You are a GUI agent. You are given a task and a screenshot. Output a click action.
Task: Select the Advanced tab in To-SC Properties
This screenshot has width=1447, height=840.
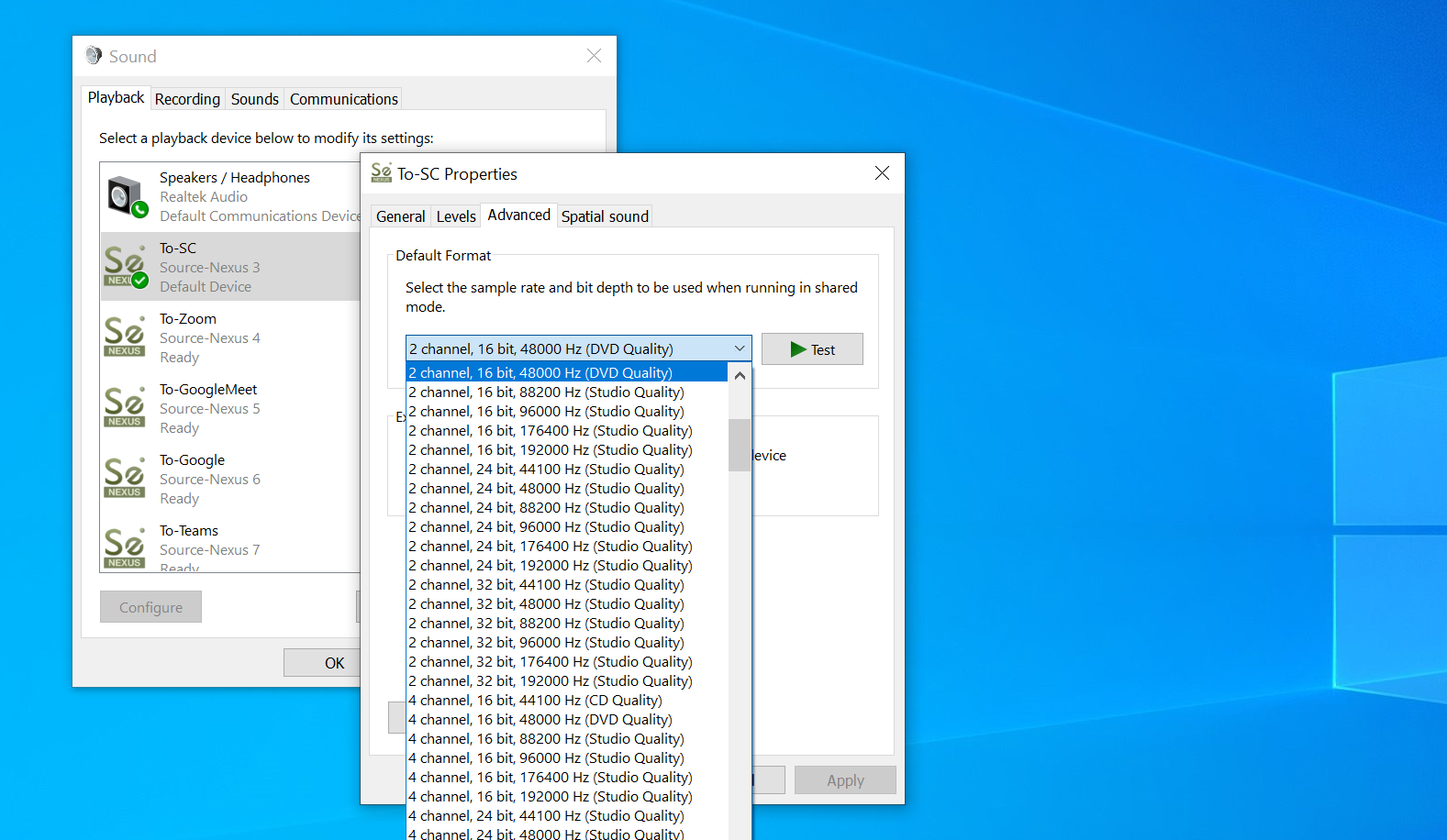(519, 215)
